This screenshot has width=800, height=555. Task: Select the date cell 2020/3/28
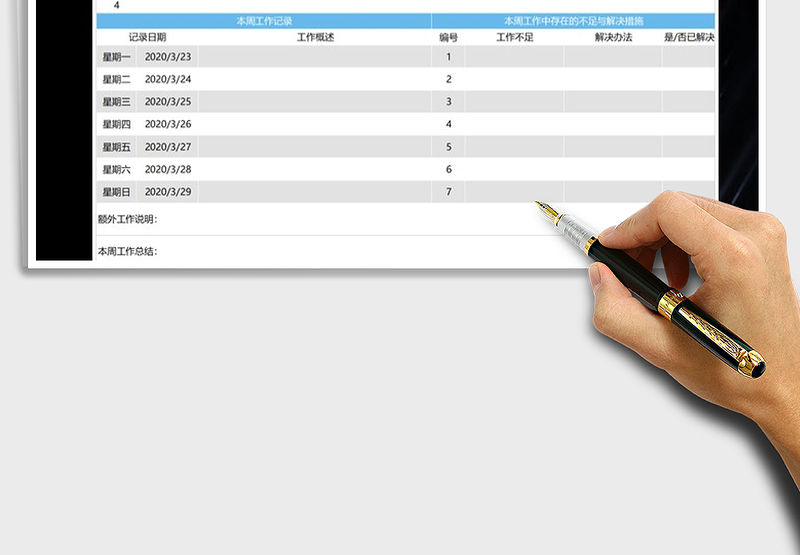click(168, 169)
